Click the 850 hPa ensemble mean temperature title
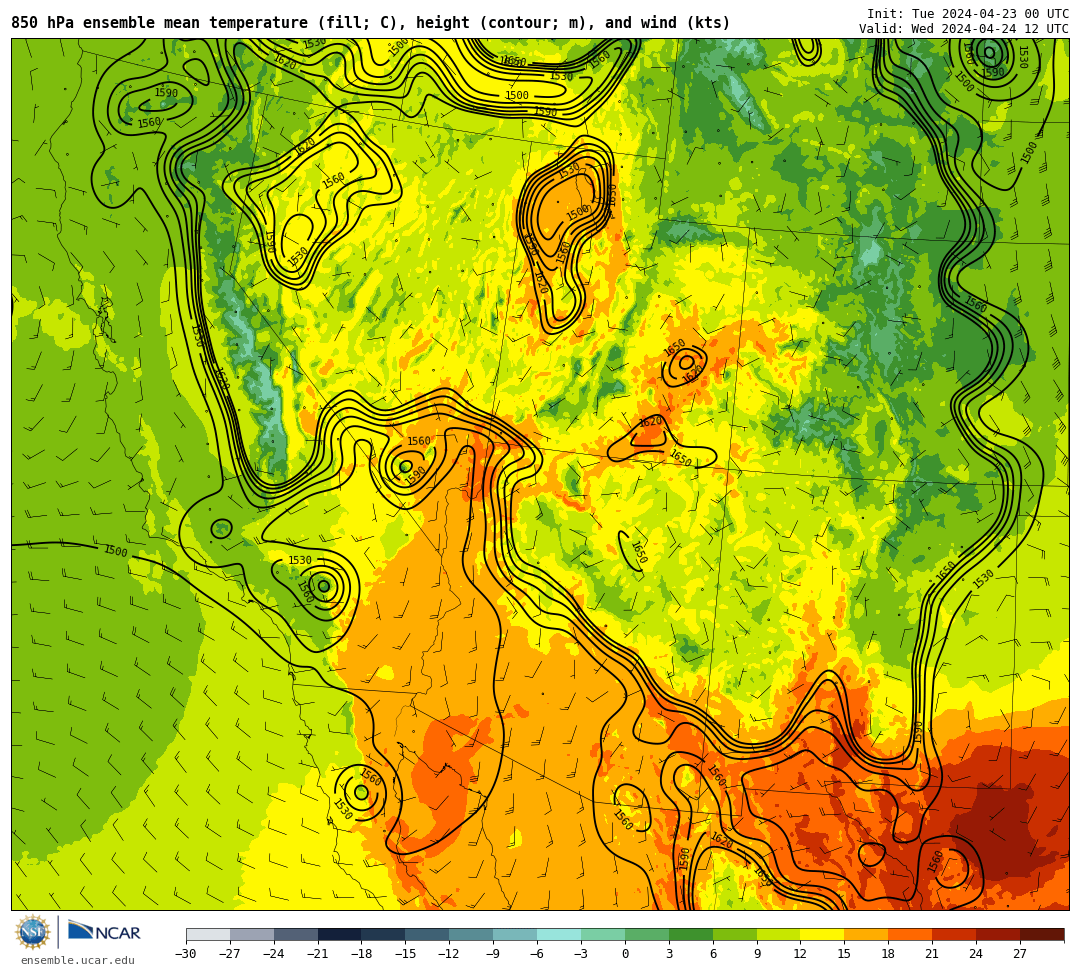Image resolution: width=1080 pixels, height=973 pixels. [371, 23]
